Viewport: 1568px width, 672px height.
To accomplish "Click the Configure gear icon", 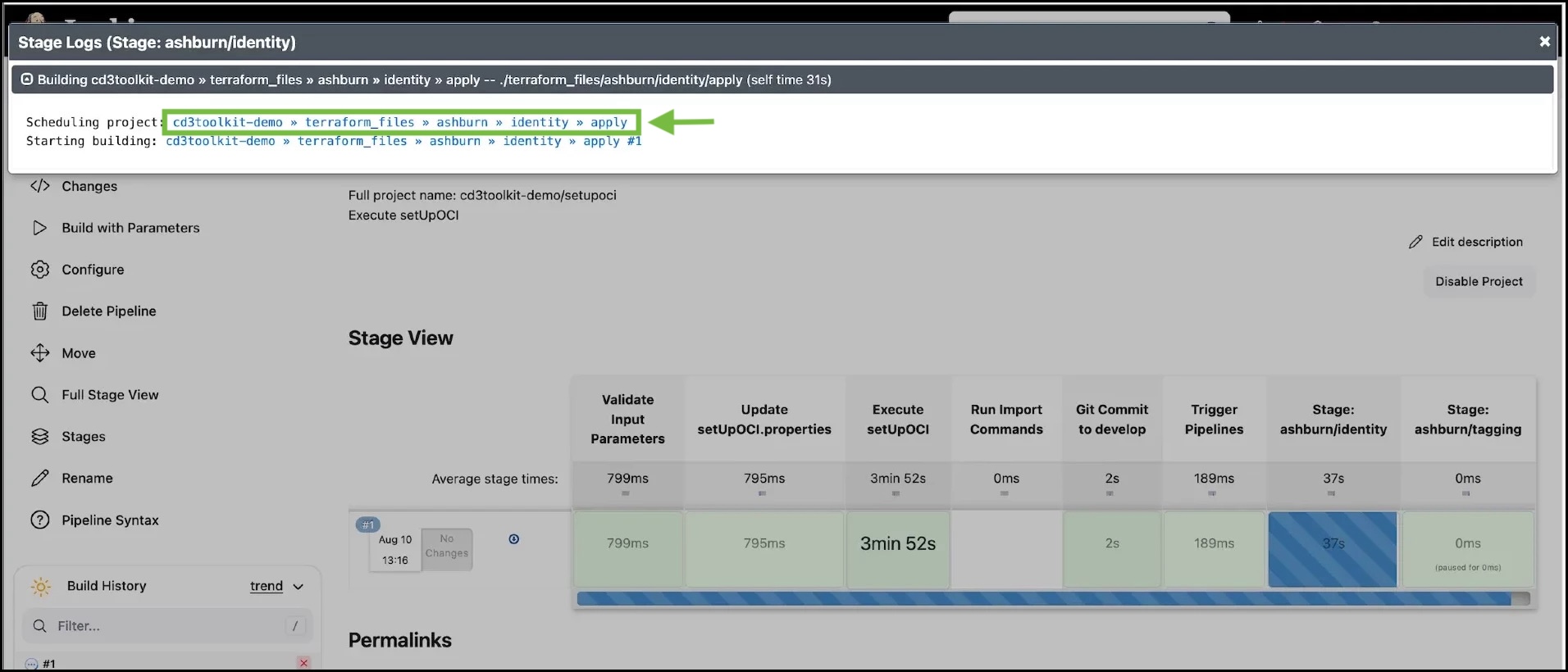I will pyautogui.click(x=39, y=270).
